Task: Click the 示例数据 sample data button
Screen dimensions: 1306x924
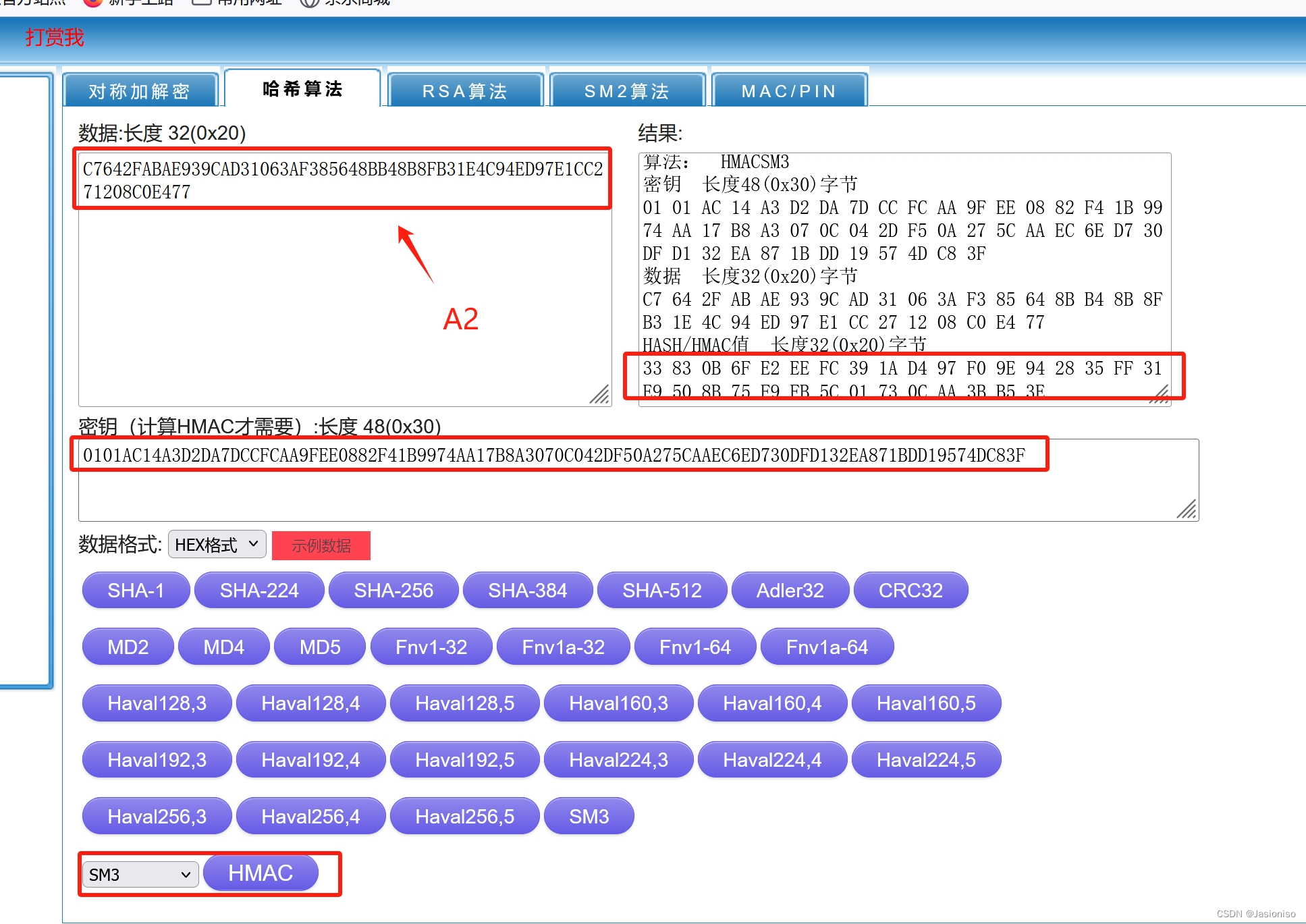Action: pyautogui.click(x=321, y=545)
